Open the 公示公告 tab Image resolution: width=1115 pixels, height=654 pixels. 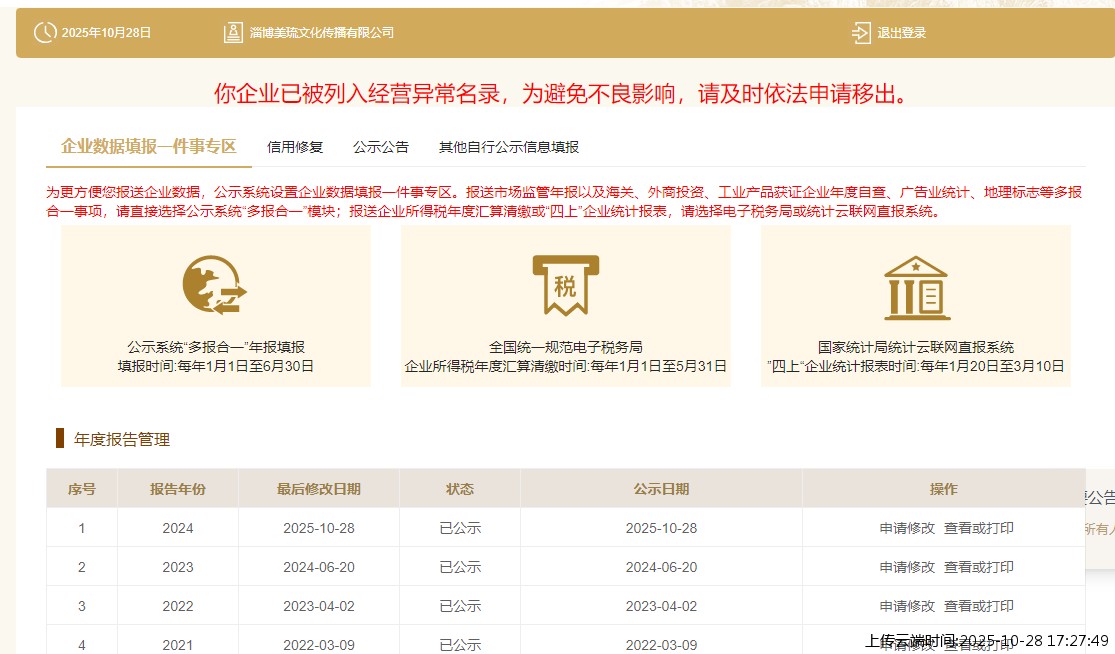(x=381, y=147)
